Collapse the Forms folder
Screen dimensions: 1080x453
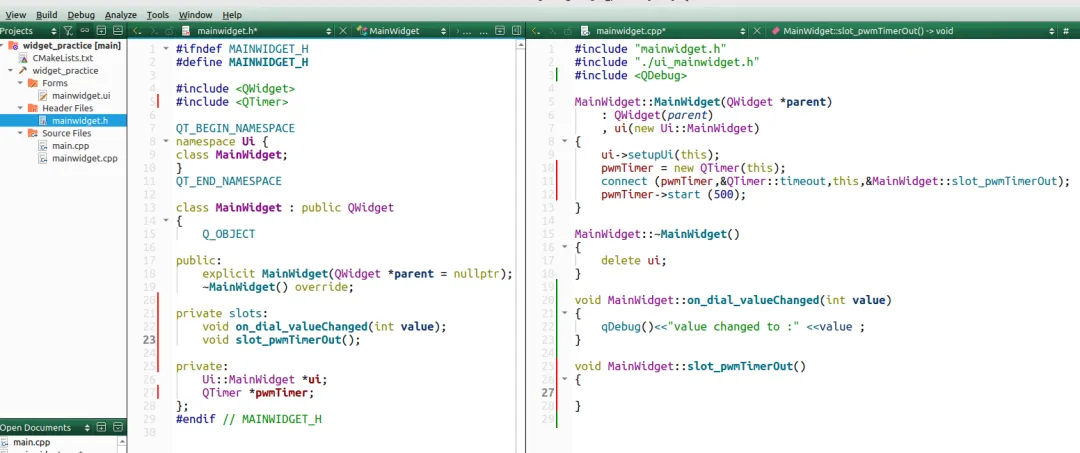(x=21, y=83)
